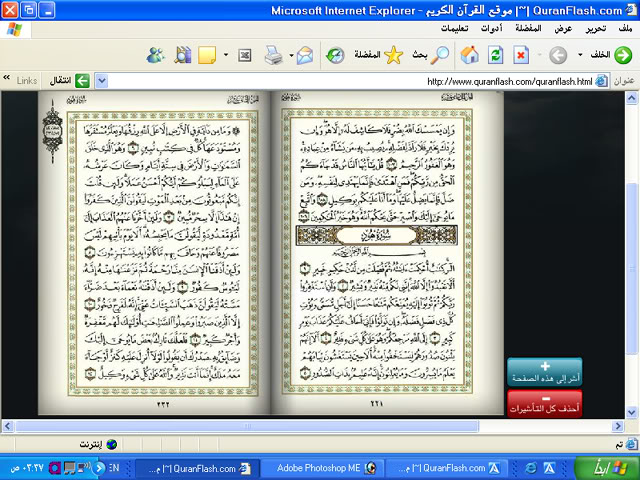
Task: Open the المفضلة (Favorites) menu
Action: (x=528, y=29)
